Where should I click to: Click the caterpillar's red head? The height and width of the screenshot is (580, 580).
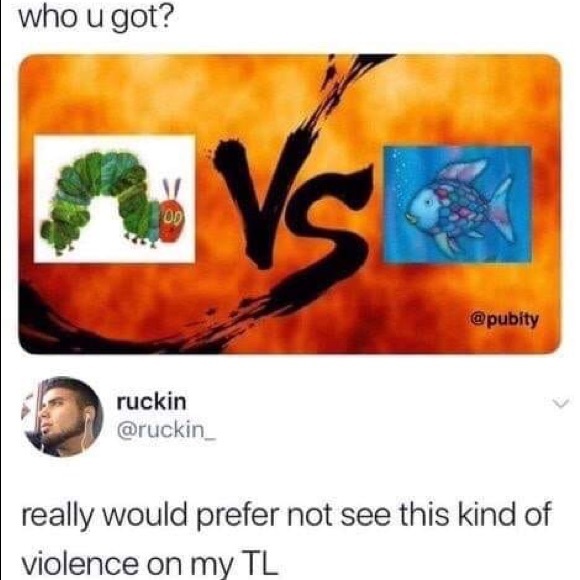(x=172, y=221)
